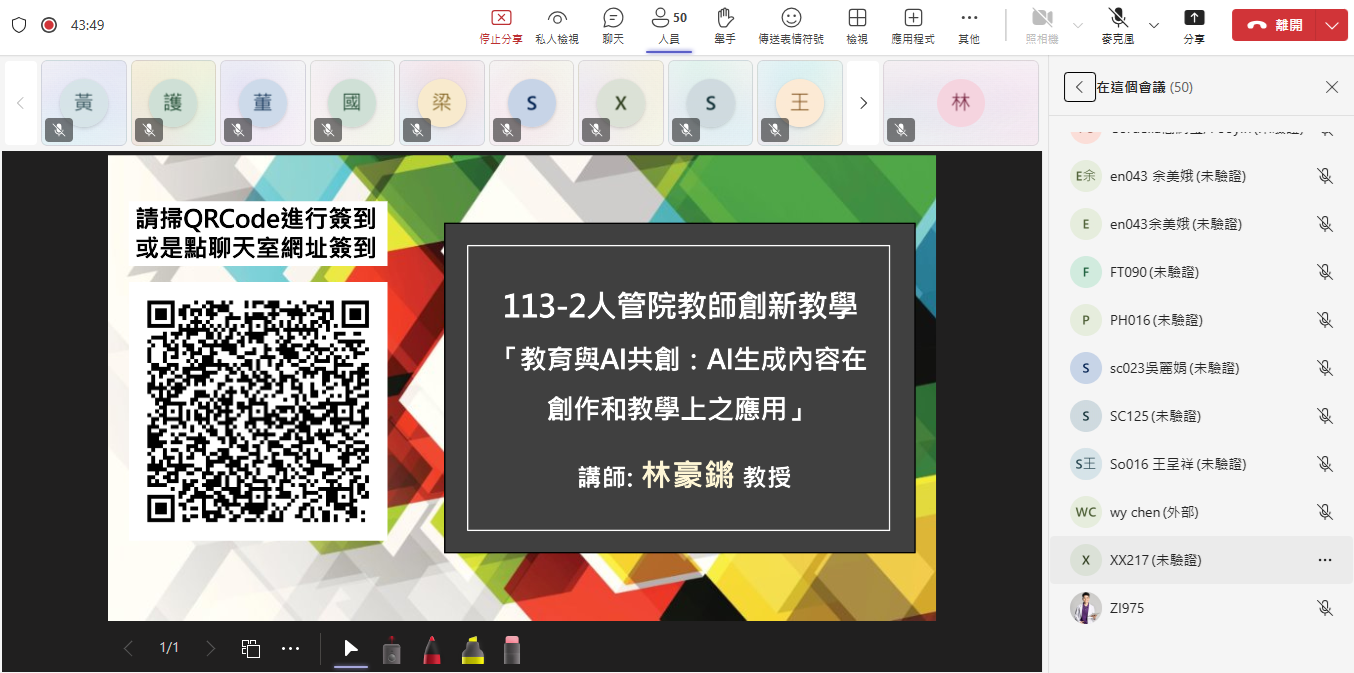Open the View (檢視) layout menu
This screenshot has width=1354, height=673.
857,27
